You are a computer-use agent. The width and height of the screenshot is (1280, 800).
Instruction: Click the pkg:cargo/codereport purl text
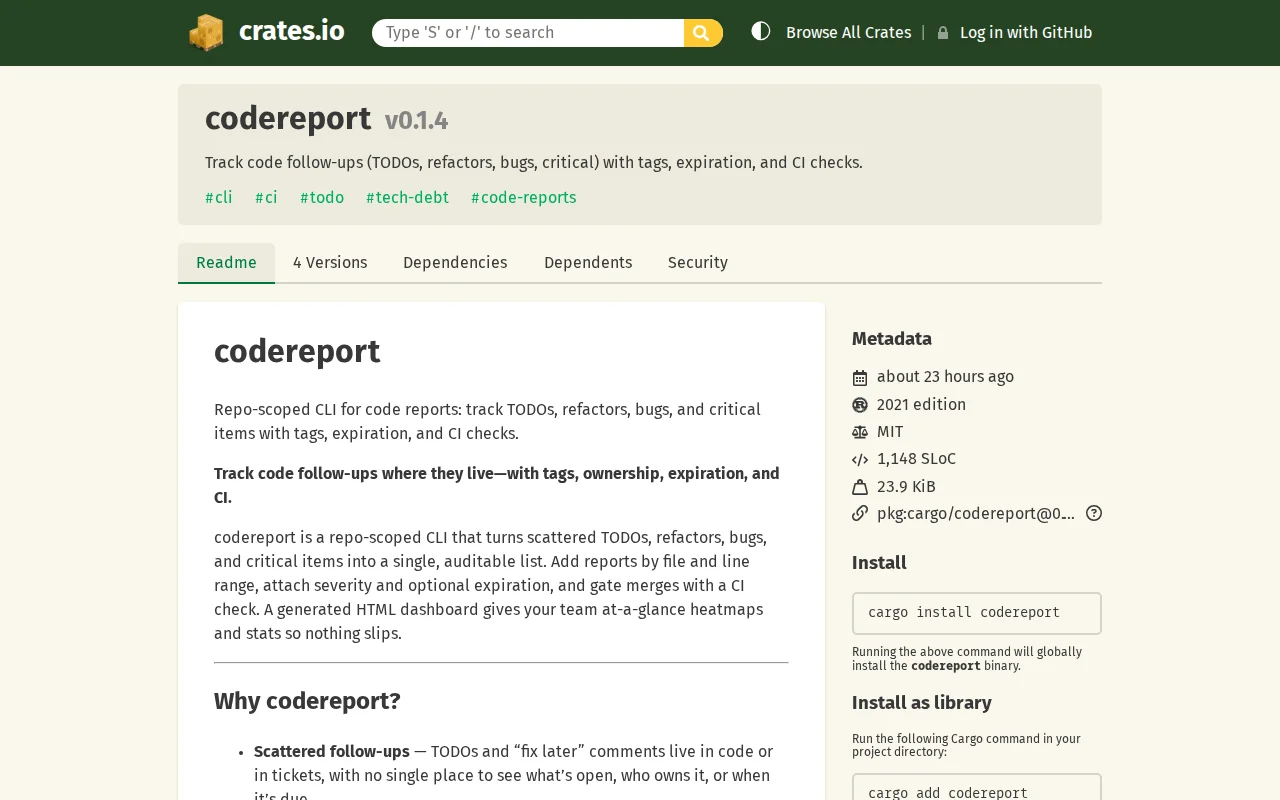pyautogui.click(x=976, y=514)
